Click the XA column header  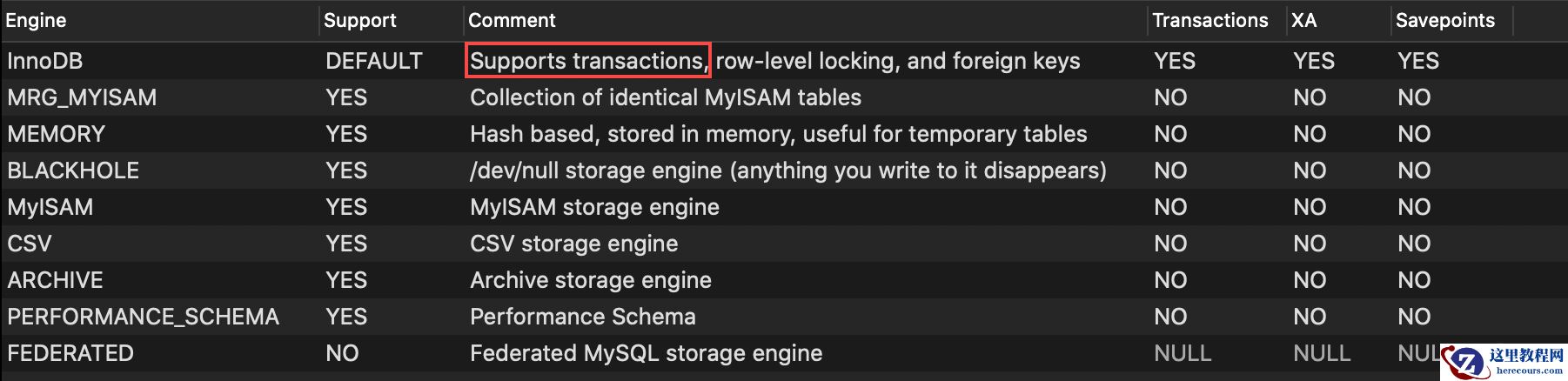(1303, 20)
